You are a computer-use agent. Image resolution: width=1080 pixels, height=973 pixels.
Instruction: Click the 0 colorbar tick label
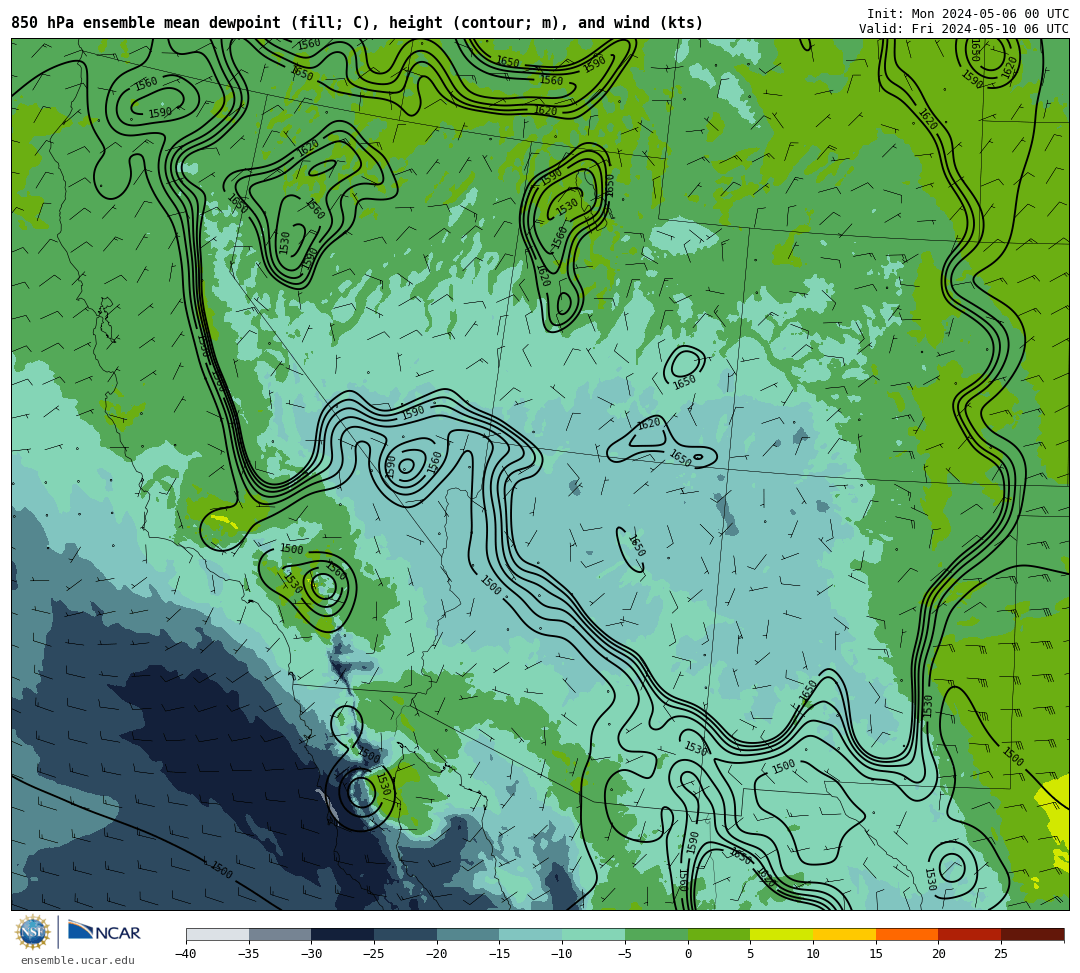pos(687,954)
